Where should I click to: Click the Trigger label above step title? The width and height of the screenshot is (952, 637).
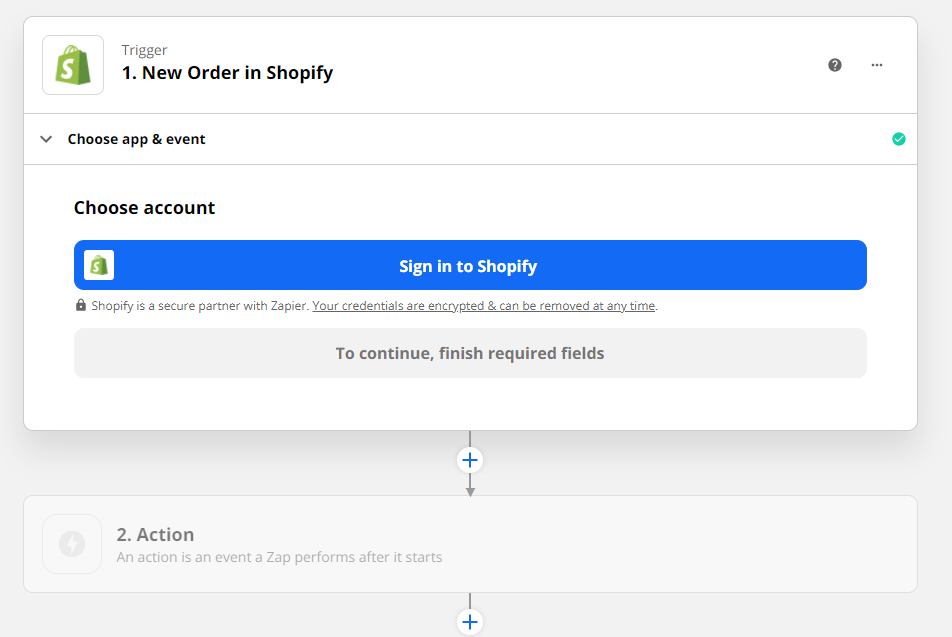(x=144, y=50)
